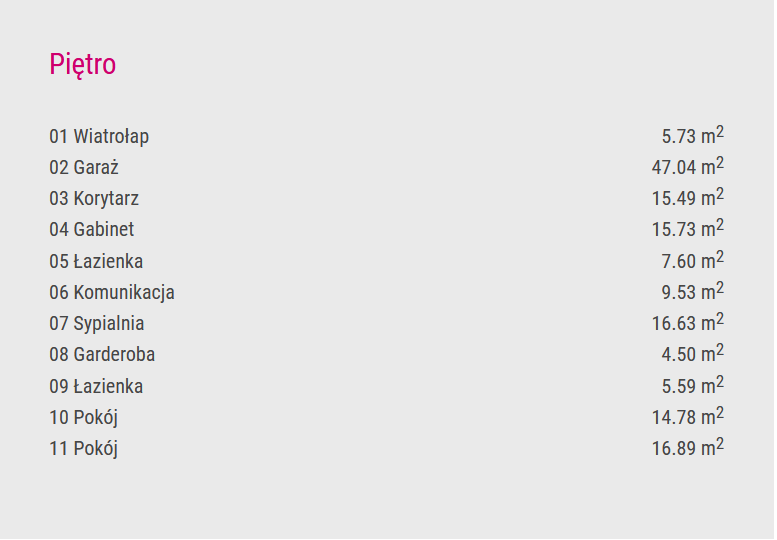Click the Piętro heading

pyautogui.click(x=83, y=65)
